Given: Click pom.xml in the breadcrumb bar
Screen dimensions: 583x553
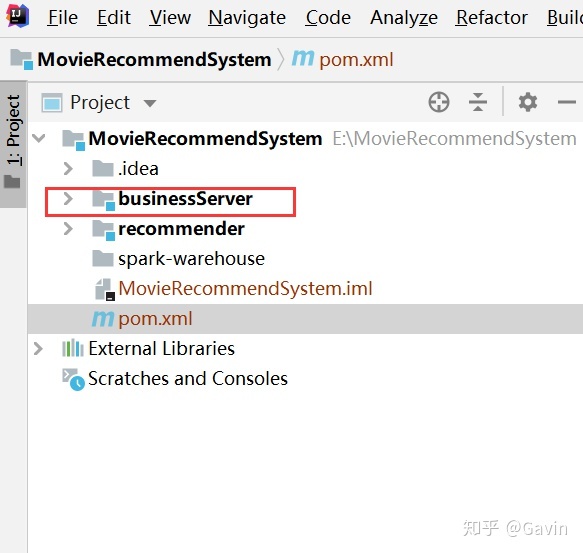Looking at the screenshot, I should 356,60.
